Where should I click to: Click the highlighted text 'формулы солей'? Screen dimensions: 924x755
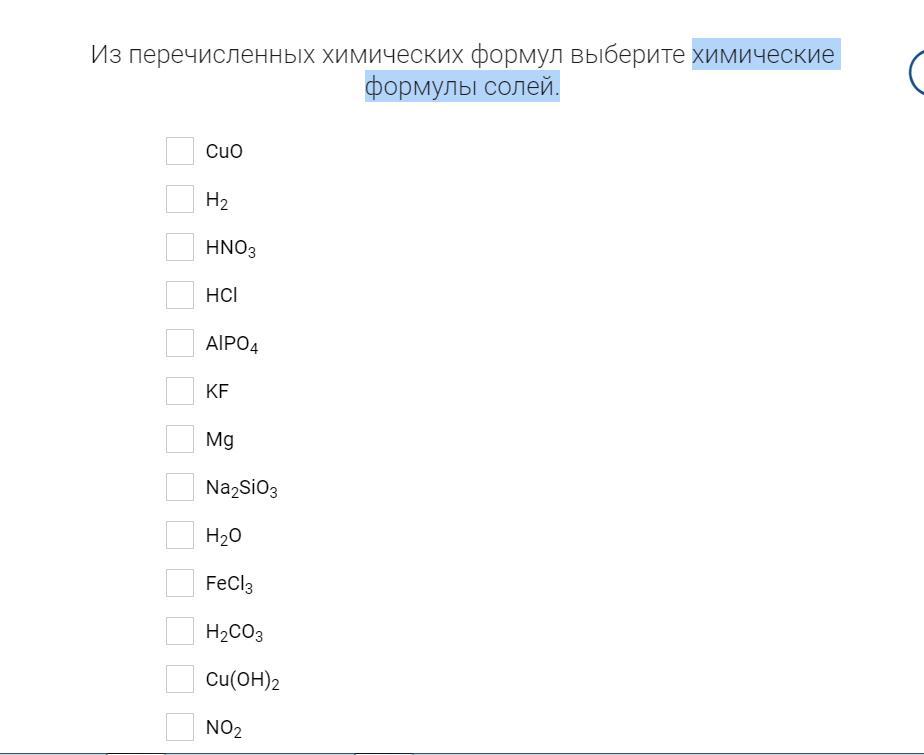coord(460,87)
